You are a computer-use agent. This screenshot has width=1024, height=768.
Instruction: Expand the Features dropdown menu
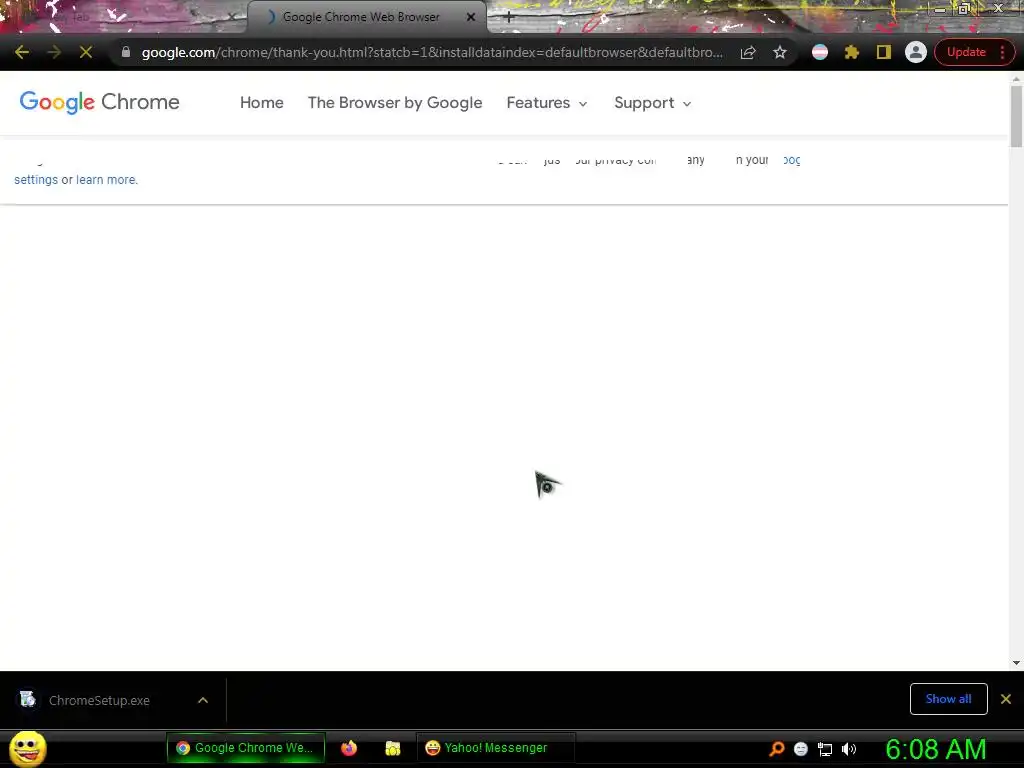547,103
